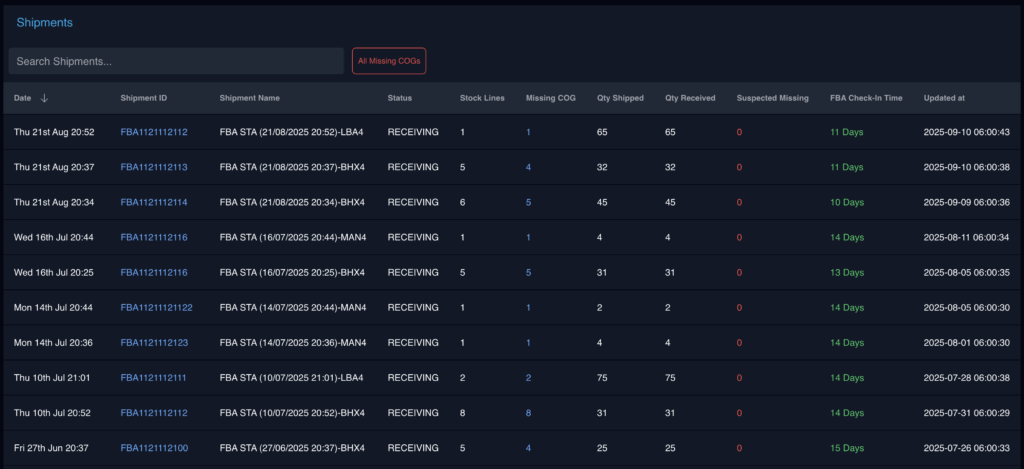Viewport: 1024px width, 469px height.
Task: Click Missing COG count 2 link
Action: tap(528, 378)
